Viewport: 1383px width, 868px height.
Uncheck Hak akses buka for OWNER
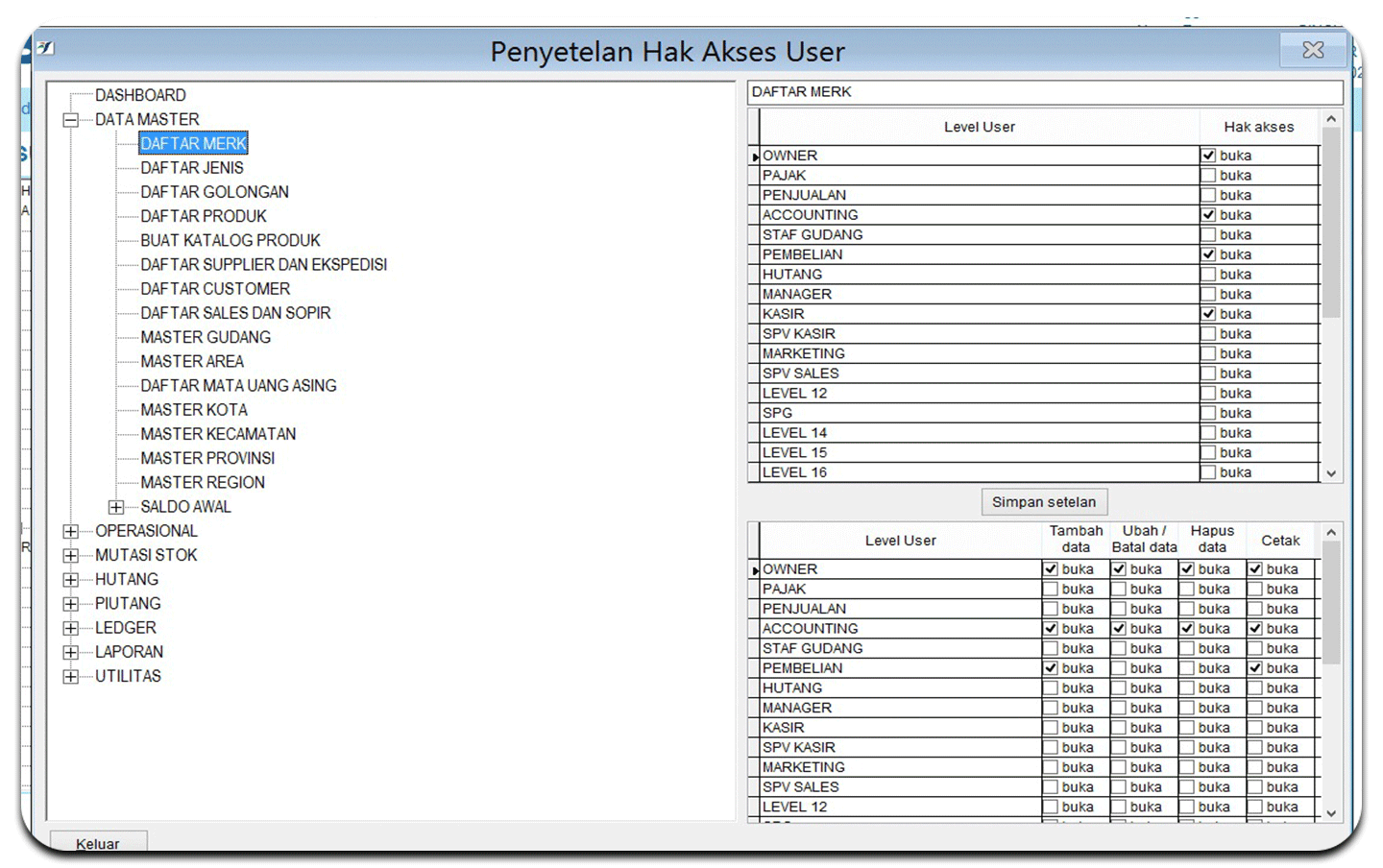coord(1208,156)
